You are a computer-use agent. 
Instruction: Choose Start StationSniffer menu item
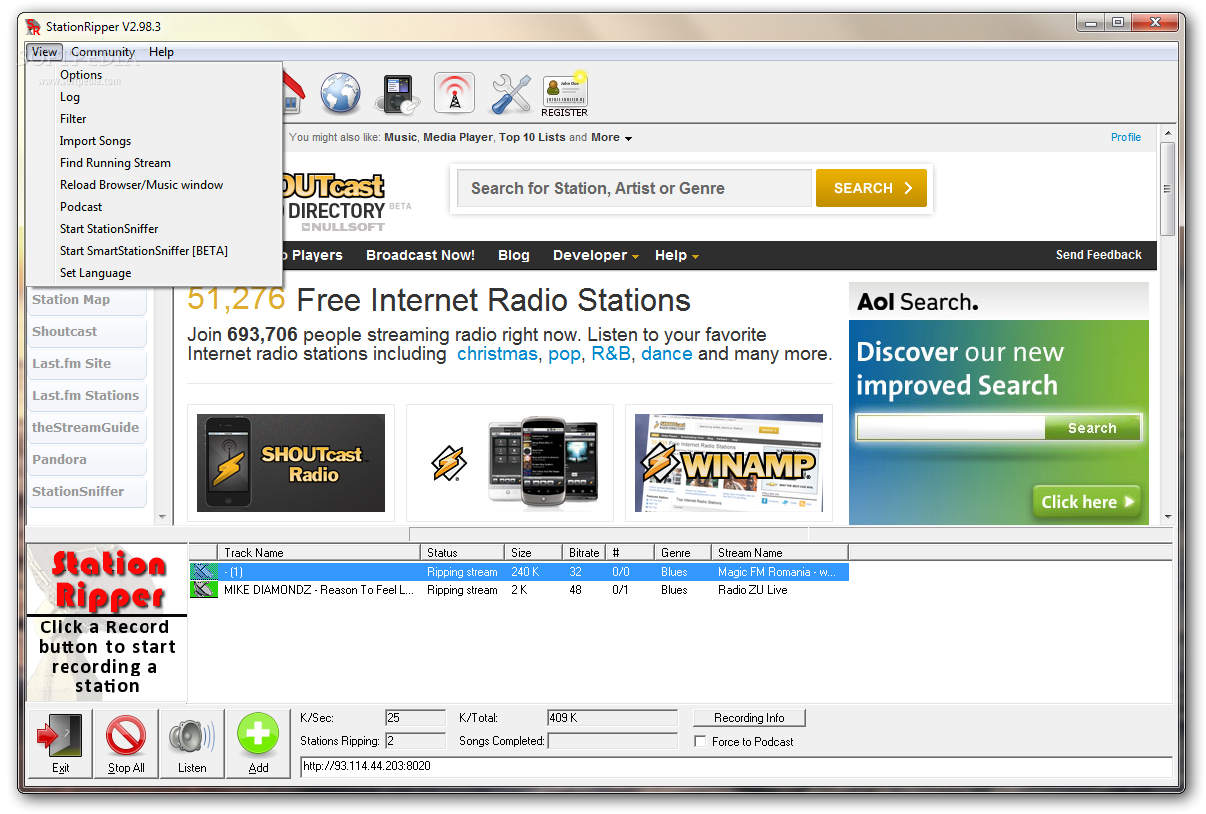[155, 229]
